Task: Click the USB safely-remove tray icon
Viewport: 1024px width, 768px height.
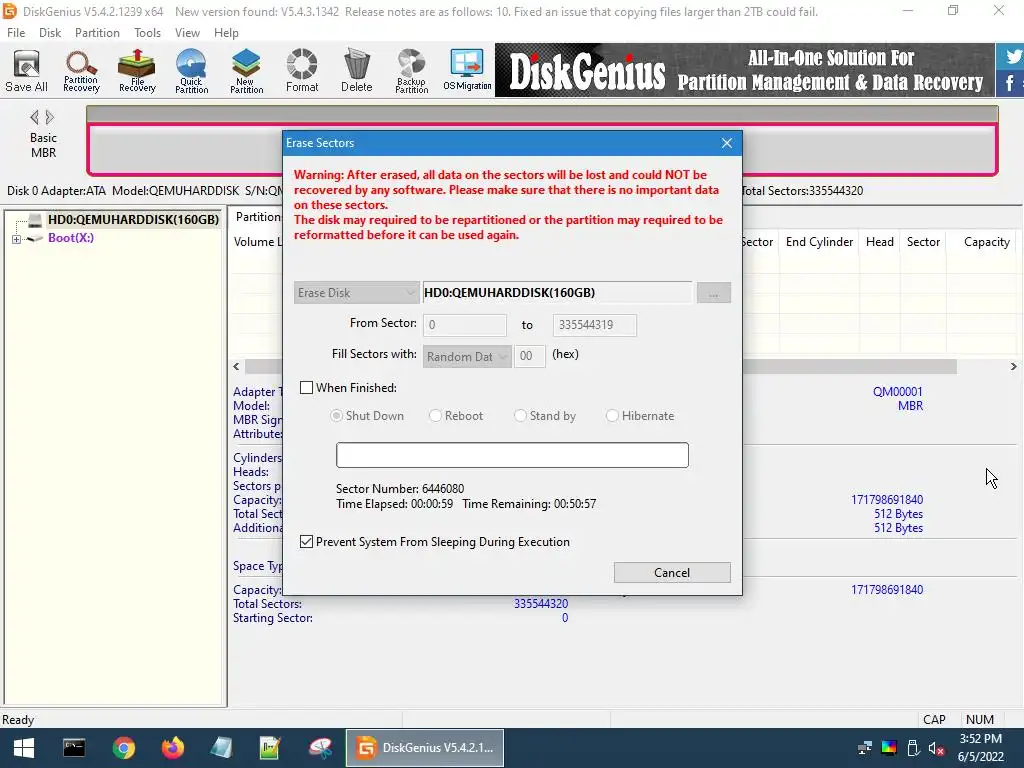Action: pyautogui.click(x=913, y=748)
